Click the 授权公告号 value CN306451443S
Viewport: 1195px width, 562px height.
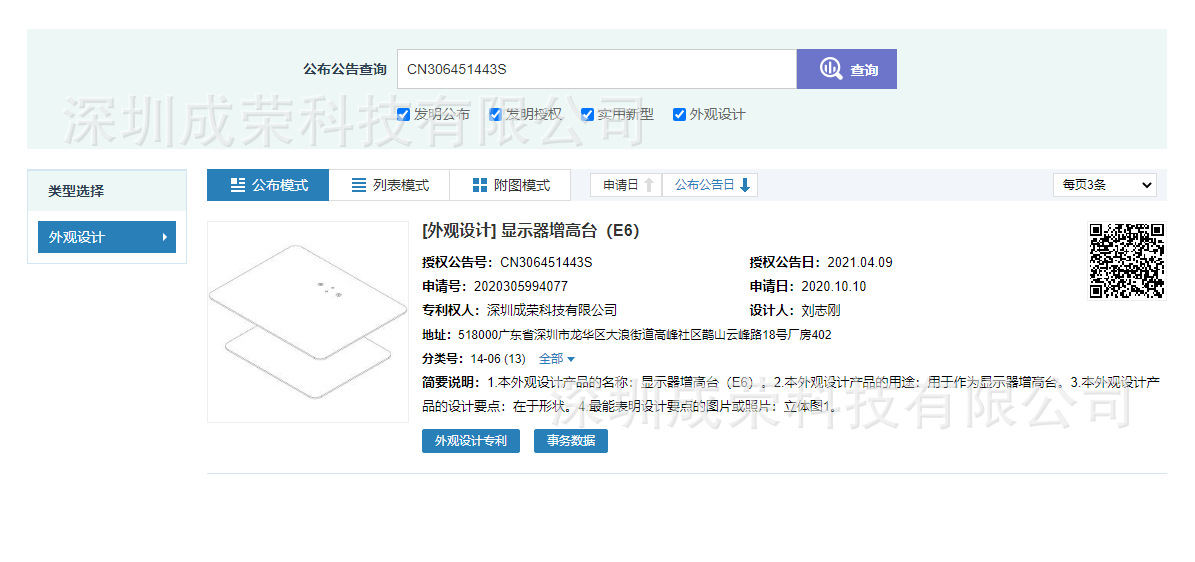(546, 263)
